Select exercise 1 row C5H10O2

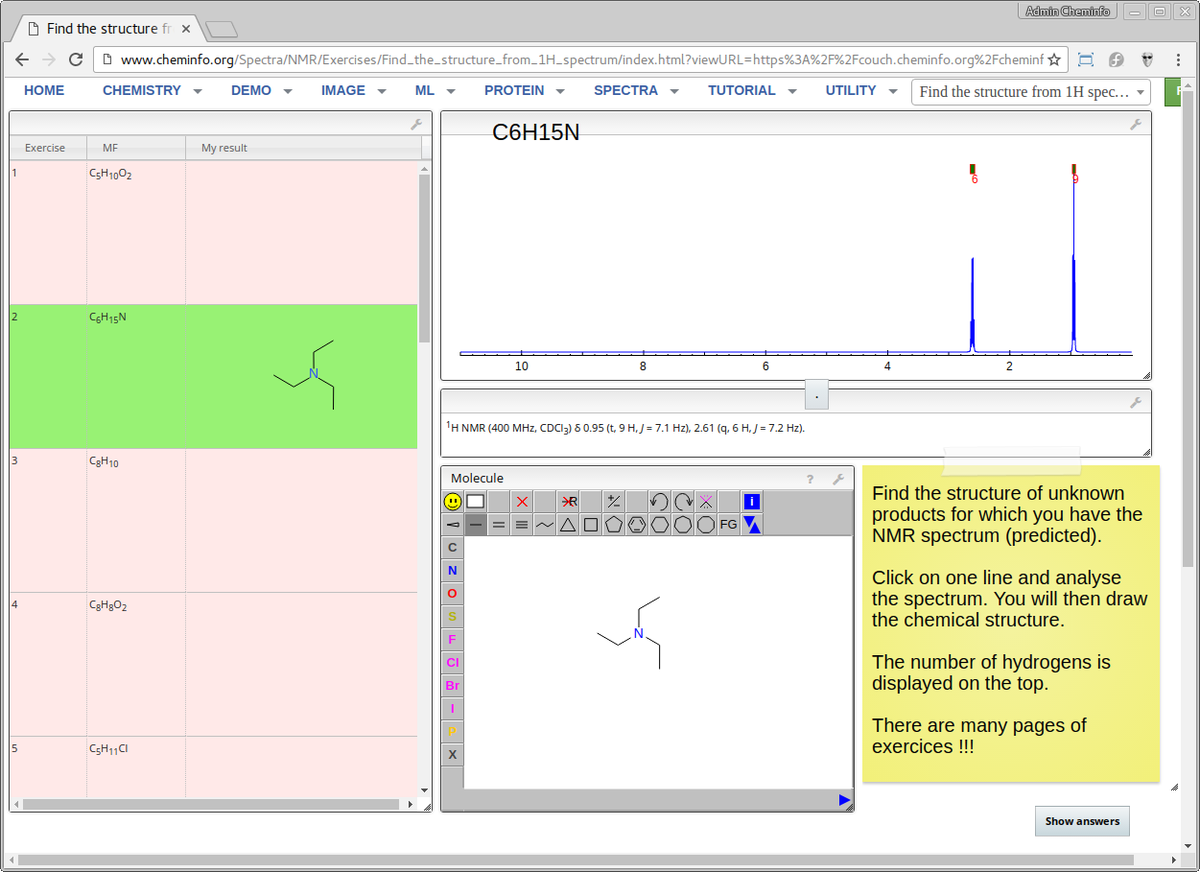tap(214, 232)
